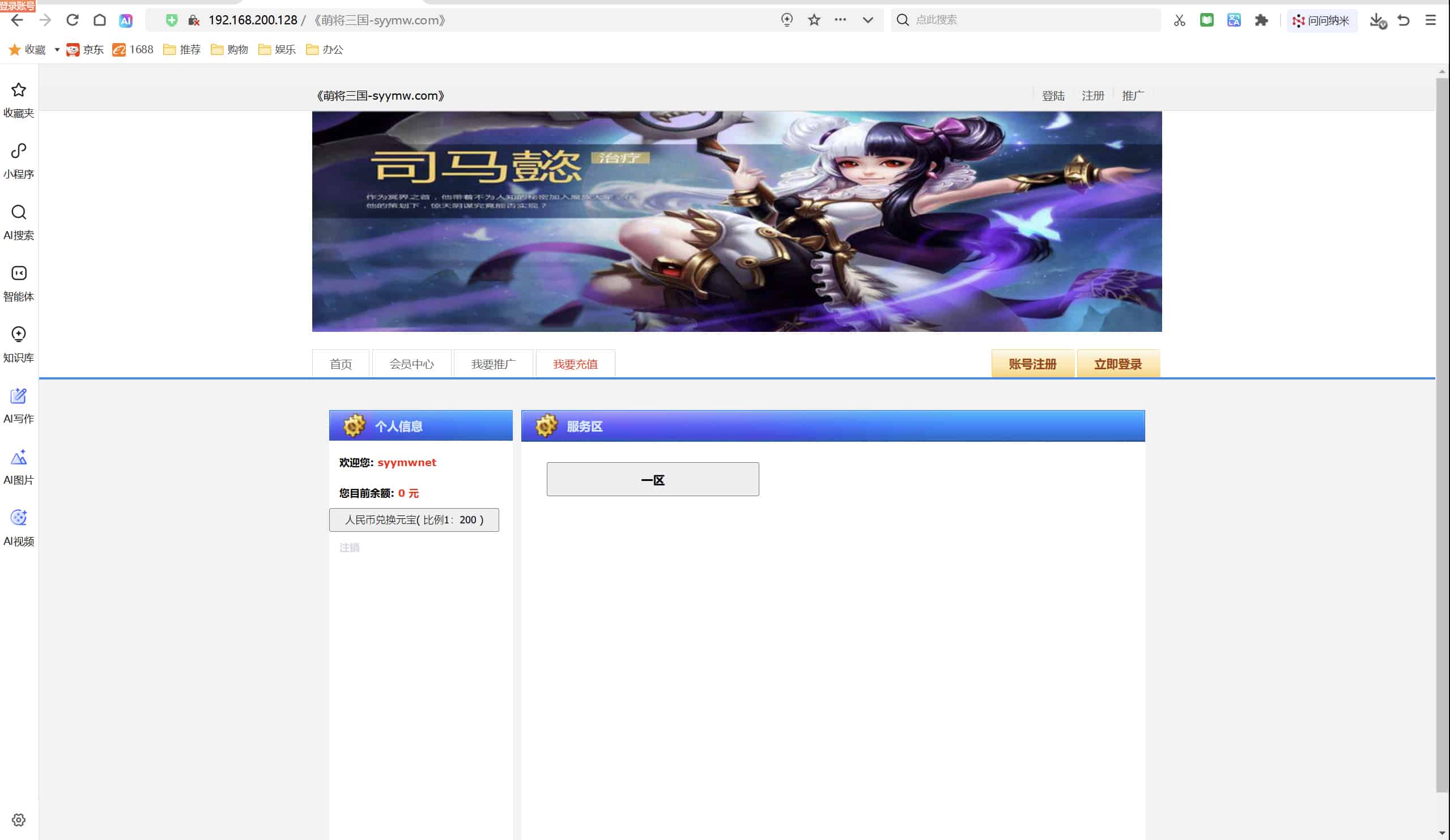Viewport: 1450px width, 840px height.
Task: Click the 点此搜索 search field
Action: pos(1026,20)
